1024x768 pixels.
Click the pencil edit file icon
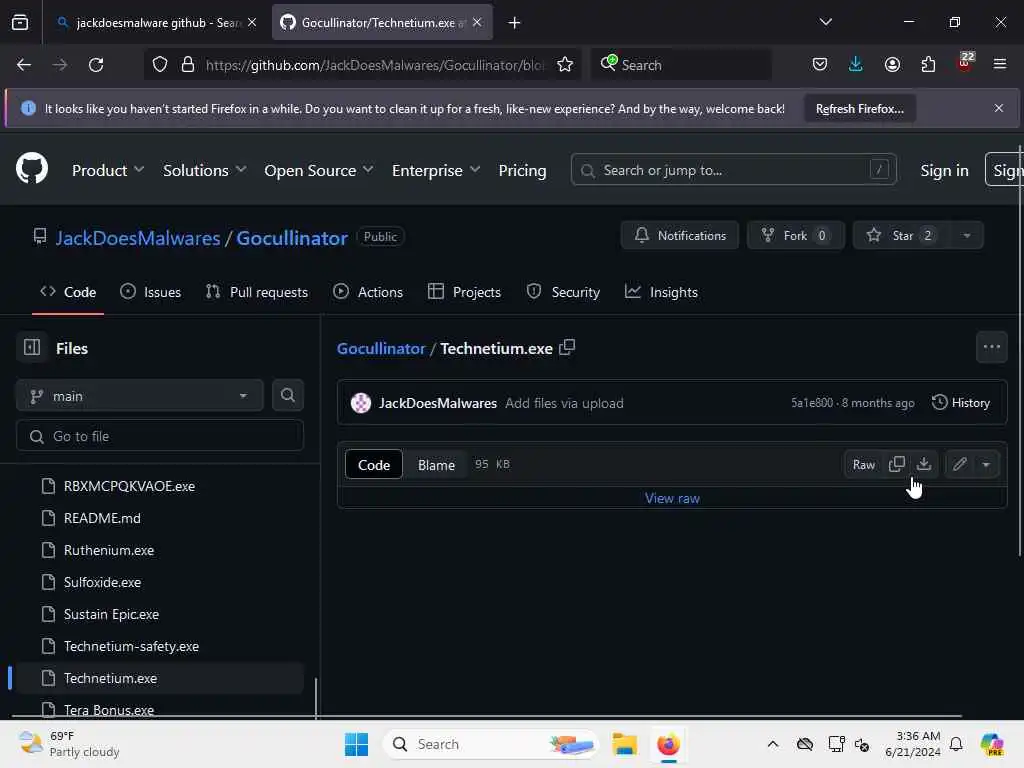tap(959, 464)
